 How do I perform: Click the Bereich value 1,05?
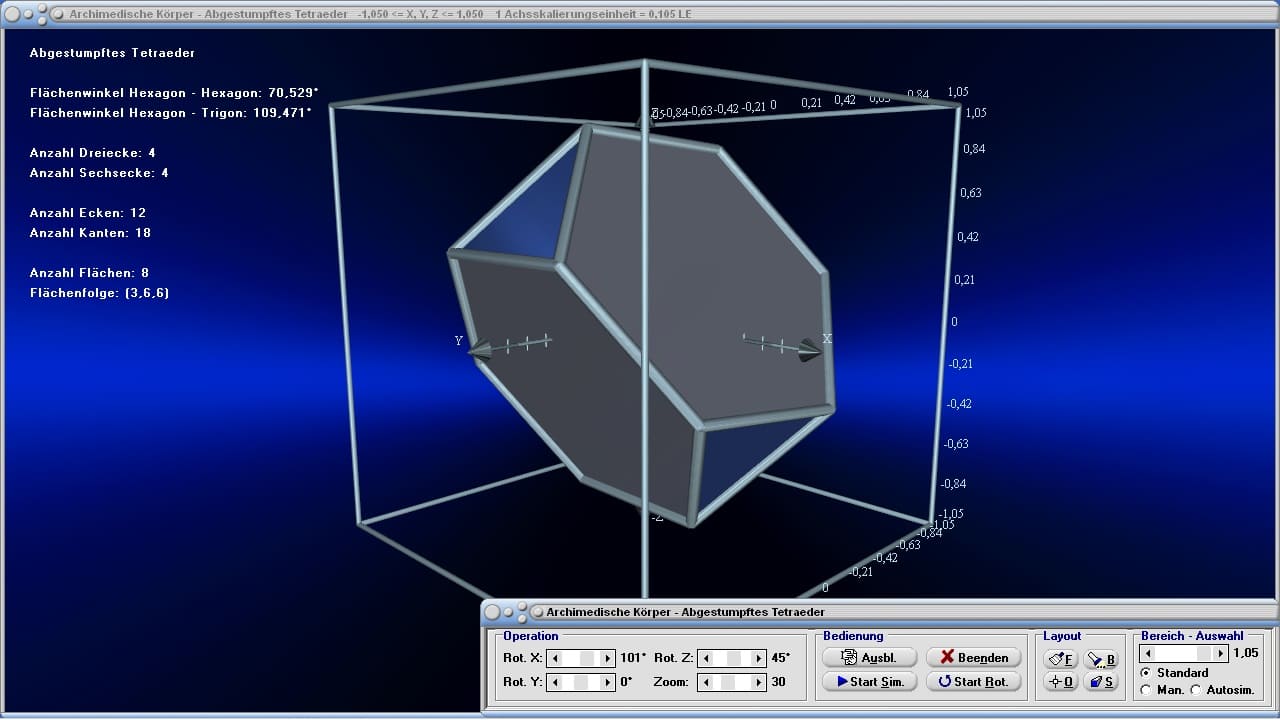[x=1245, y=653]
